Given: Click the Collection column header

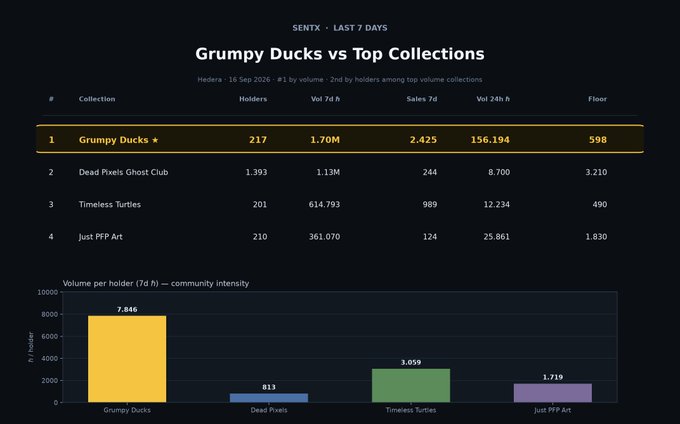Looking at the screenshot, I should click(x=97, y=99).
